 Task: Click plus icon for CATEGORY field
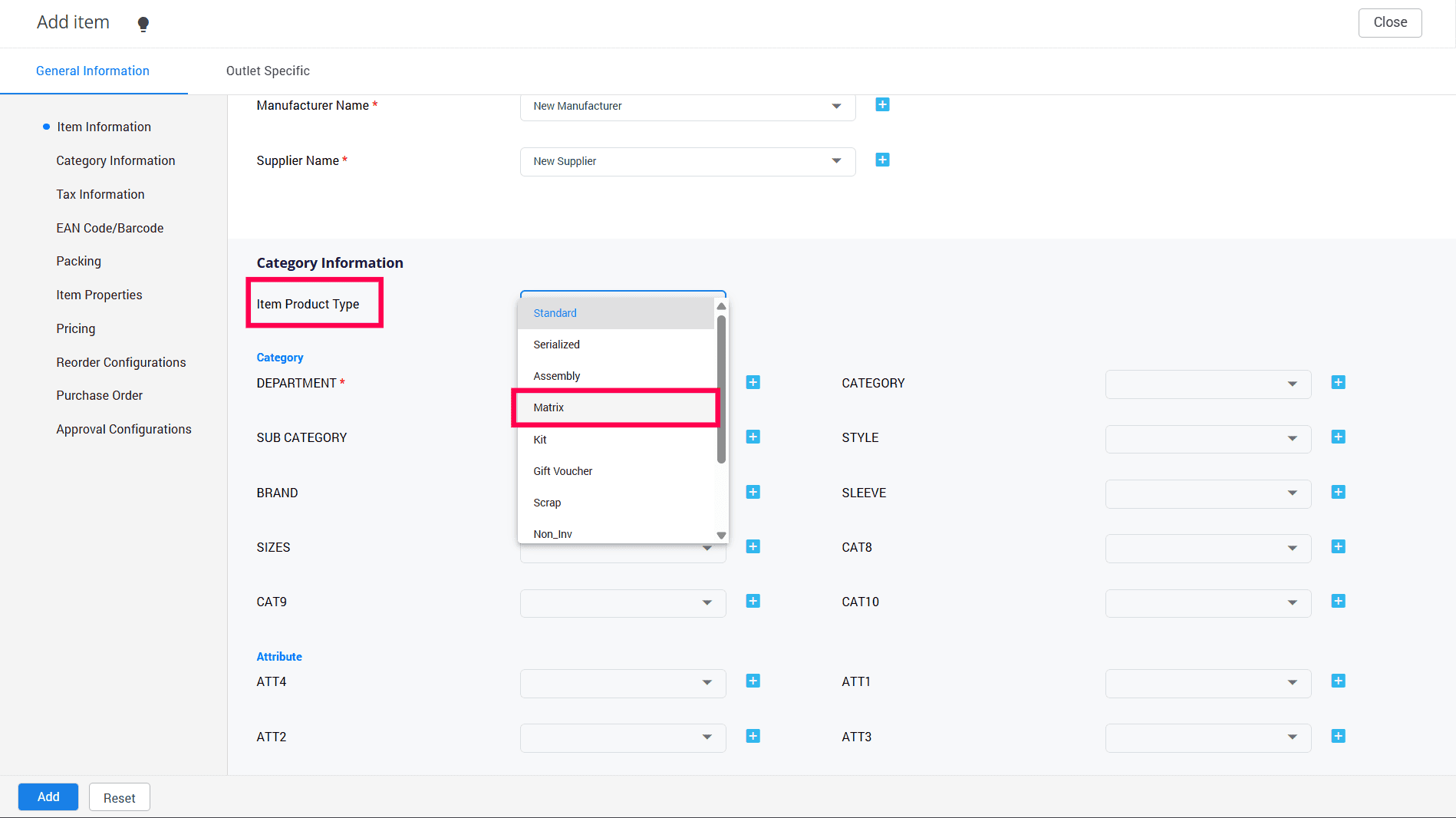(x=1339, y=382)
